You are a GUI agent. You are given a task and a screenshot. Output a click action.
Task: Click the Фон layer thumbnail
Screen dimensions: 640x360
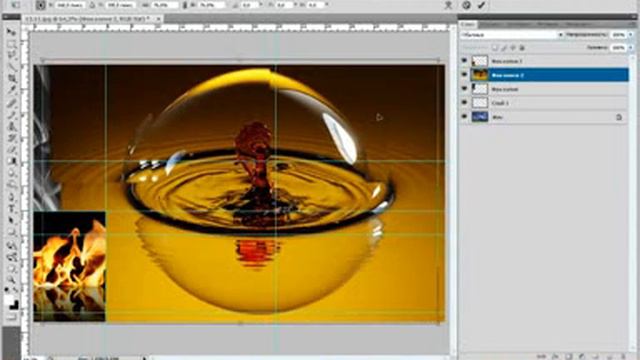480,117
